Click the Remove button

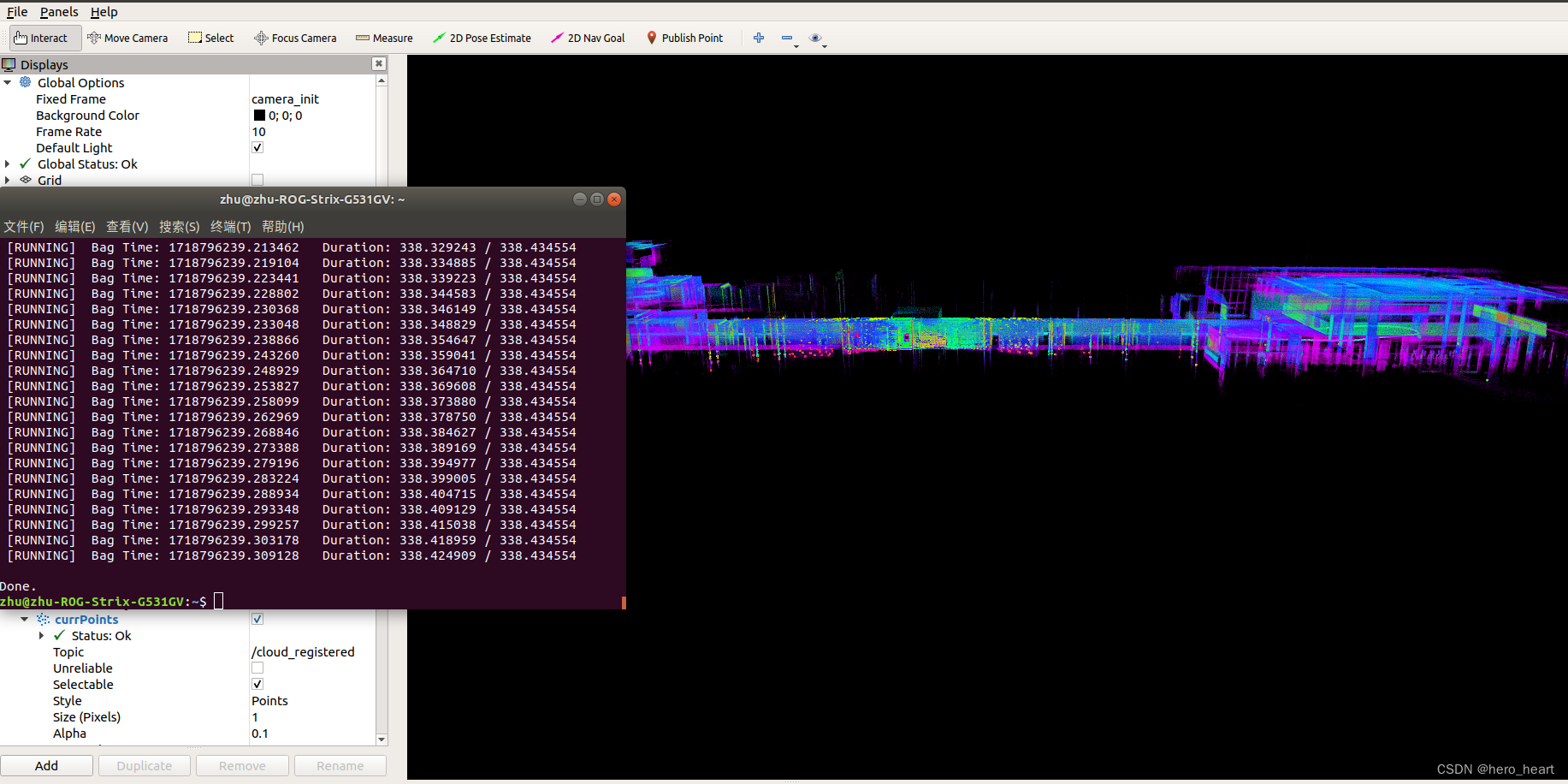tap(242, 765)
